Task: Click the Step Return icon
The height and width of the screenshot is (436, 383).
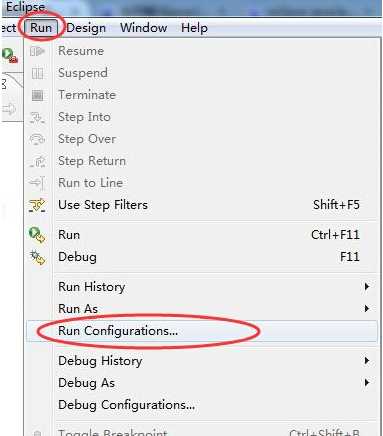Action: point(37,161)
